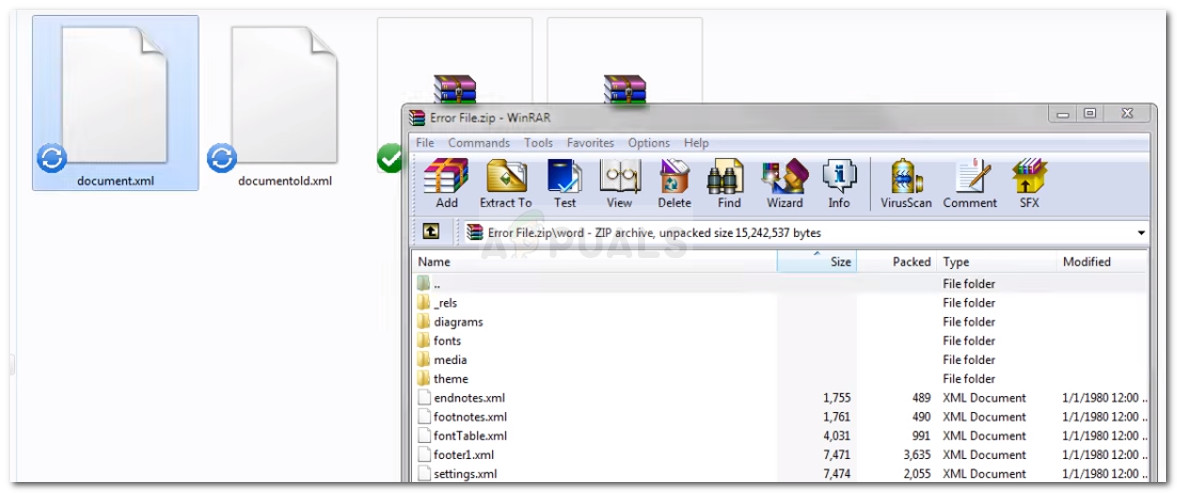This screenshot has height=493, width=1177.
Task: Open the Commands menu
Action: pyautogui.click(x=479, y=143)
